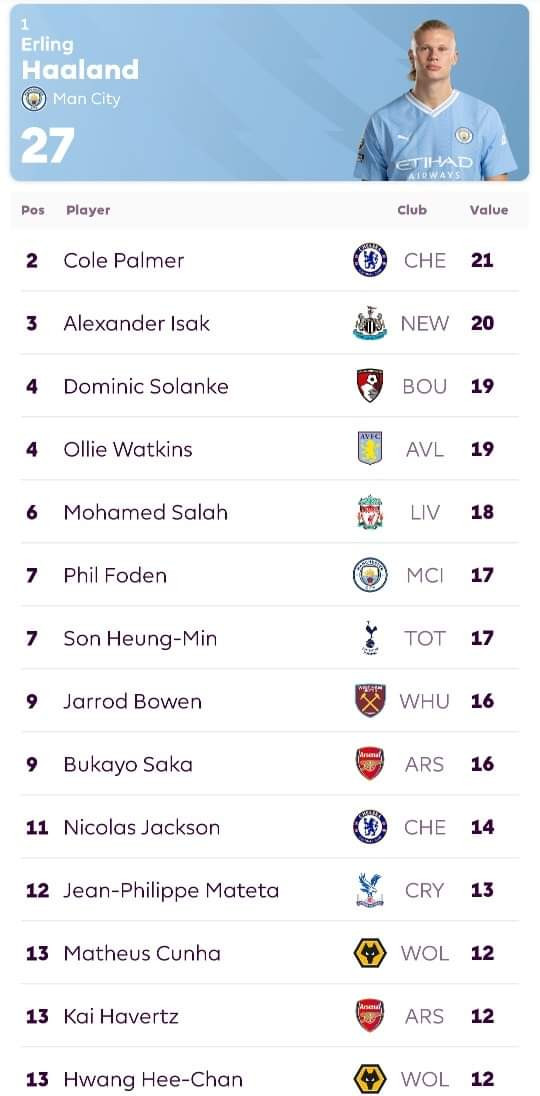
Task: Click the Wolves crest next to Matheus Cunha
Action: pos(370,953)
